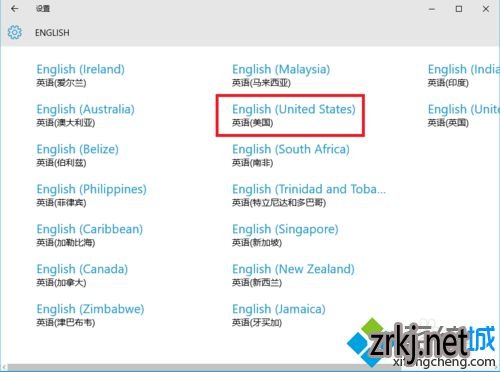Click the settings gear icon
The height and width of the screenshot is (372, 500).
pos(15,32)
